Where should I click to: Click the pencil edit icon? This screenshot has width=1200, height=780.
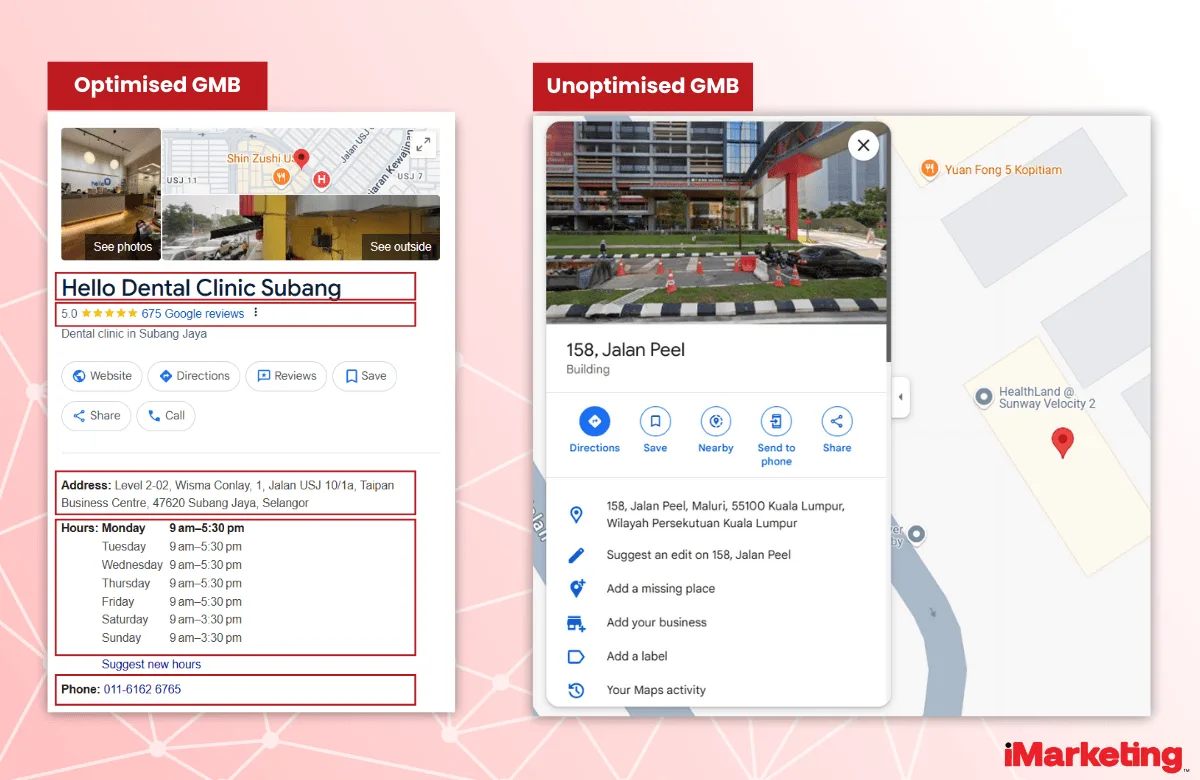click(576, 555)
